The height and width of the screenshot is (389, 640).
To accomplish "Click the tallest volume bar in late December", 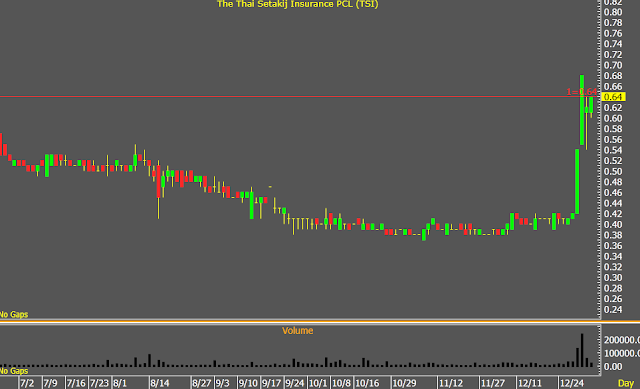I will 582,350.
